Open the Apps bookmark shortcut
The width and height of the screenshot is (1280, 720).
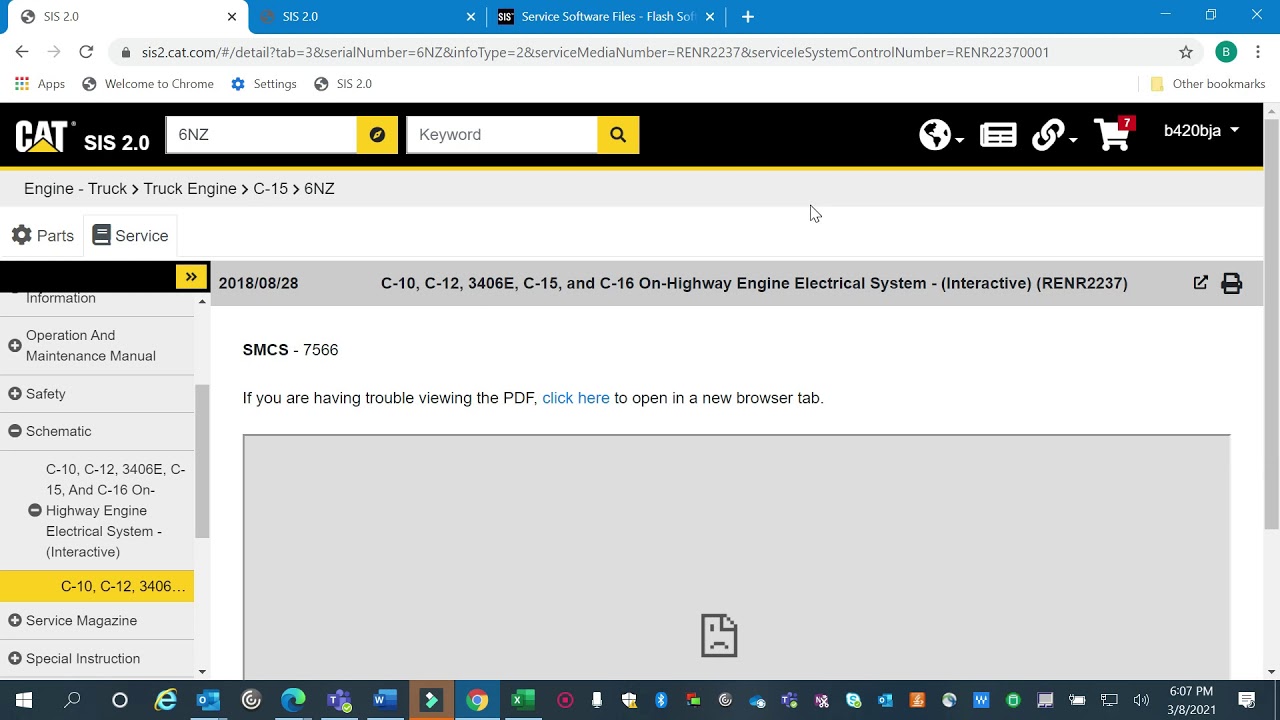40,84
